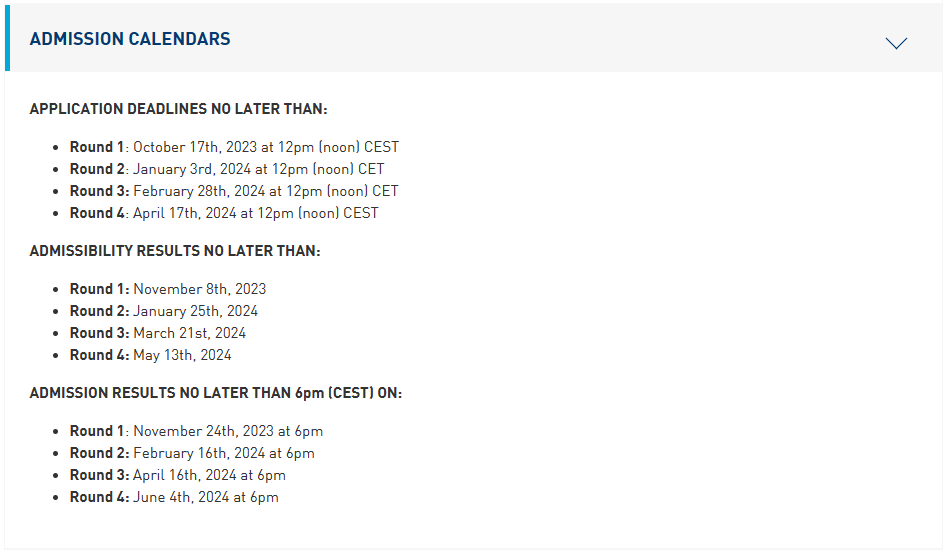This screenshot has height=550, width=949.
Task: Click Round 4 May 13th, 2024 admissibility line
Action: click(151, 355)
